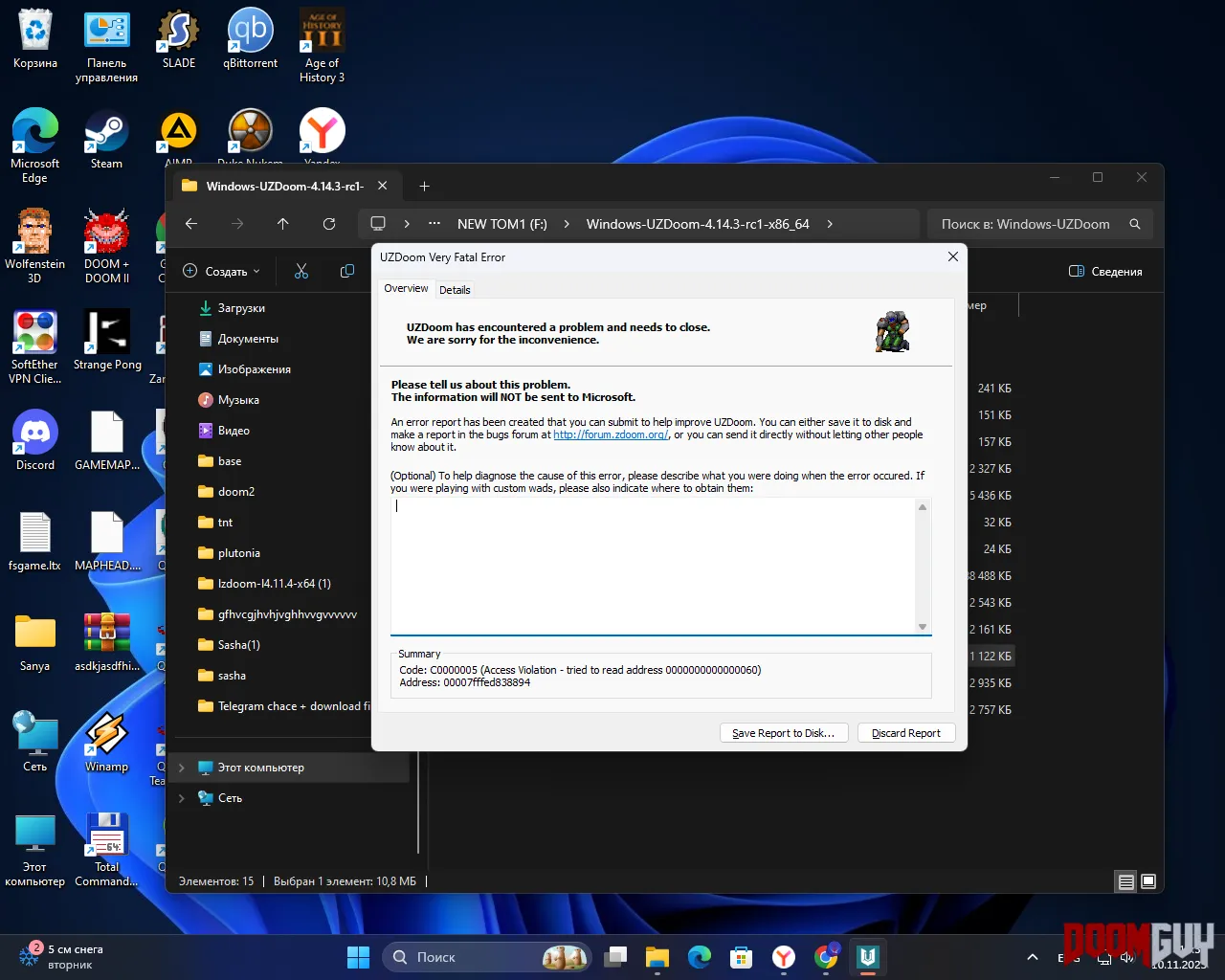
Task: Click the Cut scissors icon
Action: (x=301, y=272)
